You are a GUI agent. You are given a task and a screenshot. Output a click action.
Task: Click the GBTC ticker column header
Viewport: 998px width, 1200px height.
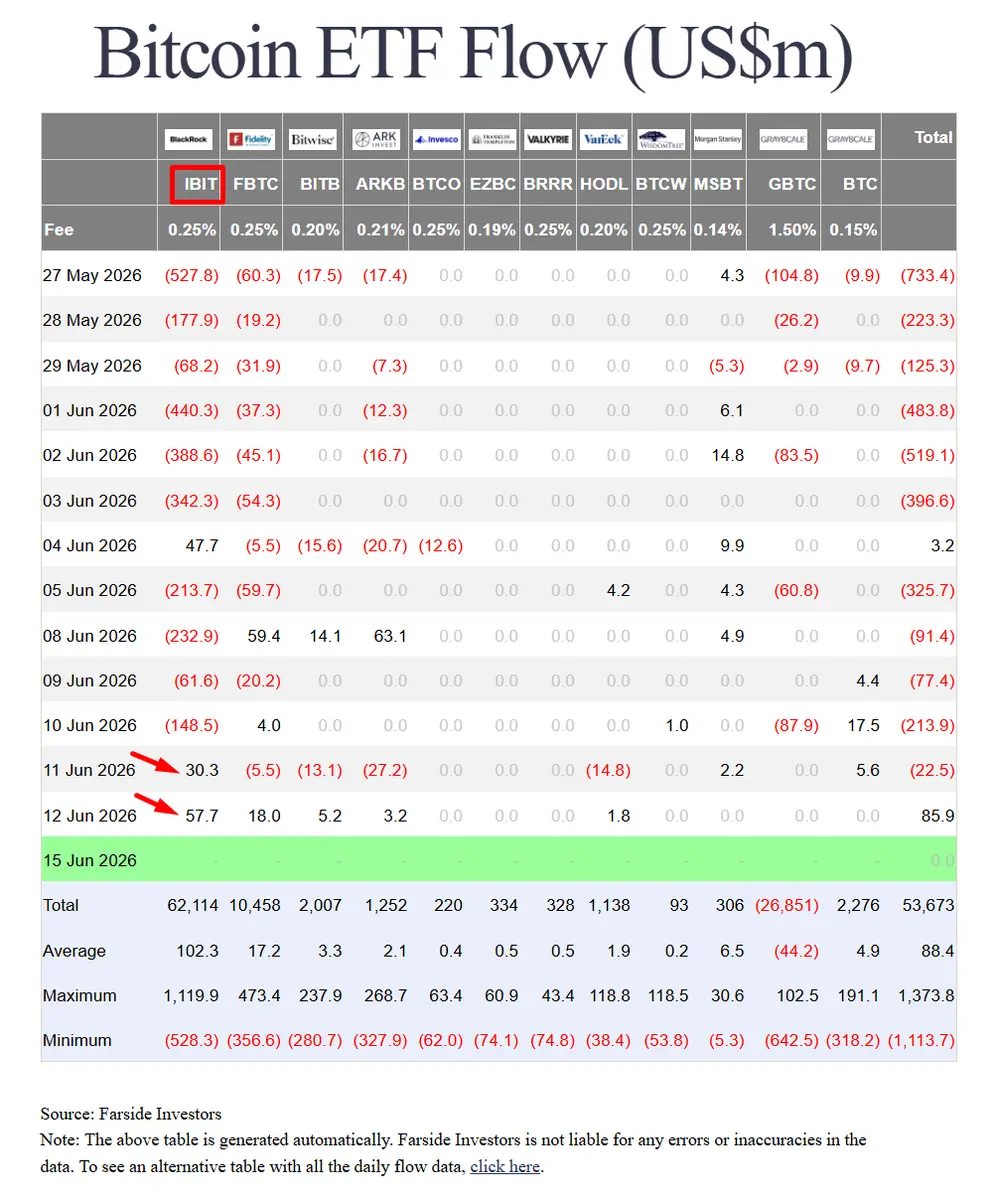click(792, 184)
